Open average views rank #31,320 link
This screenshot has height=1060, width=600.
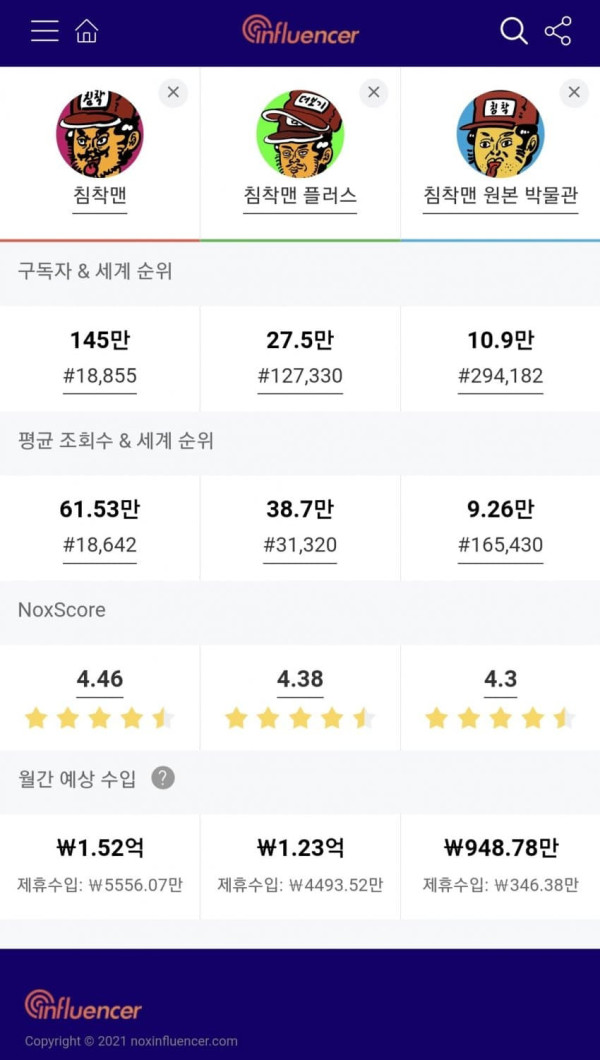[300, 545]
